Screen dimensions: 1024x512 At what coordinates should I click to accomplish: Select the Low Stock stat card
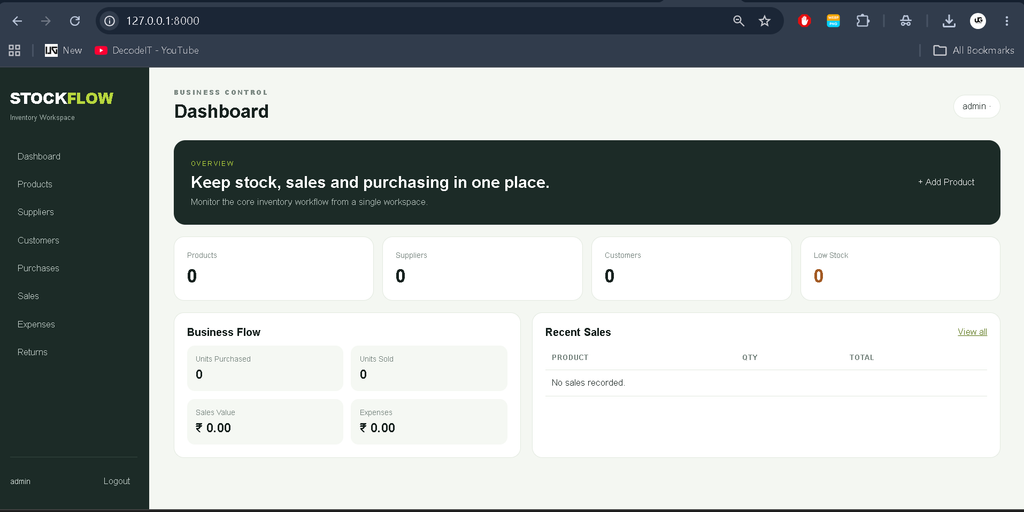(900, 268)
